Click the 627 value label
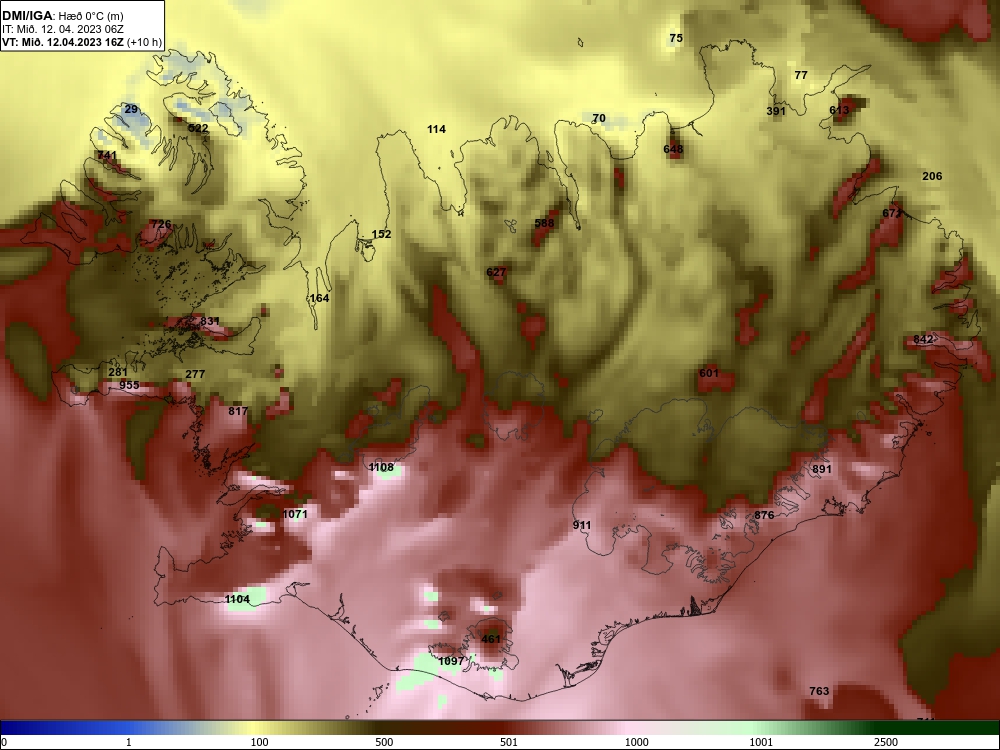This screenshot has width=1000, height=750. (496, 272)
